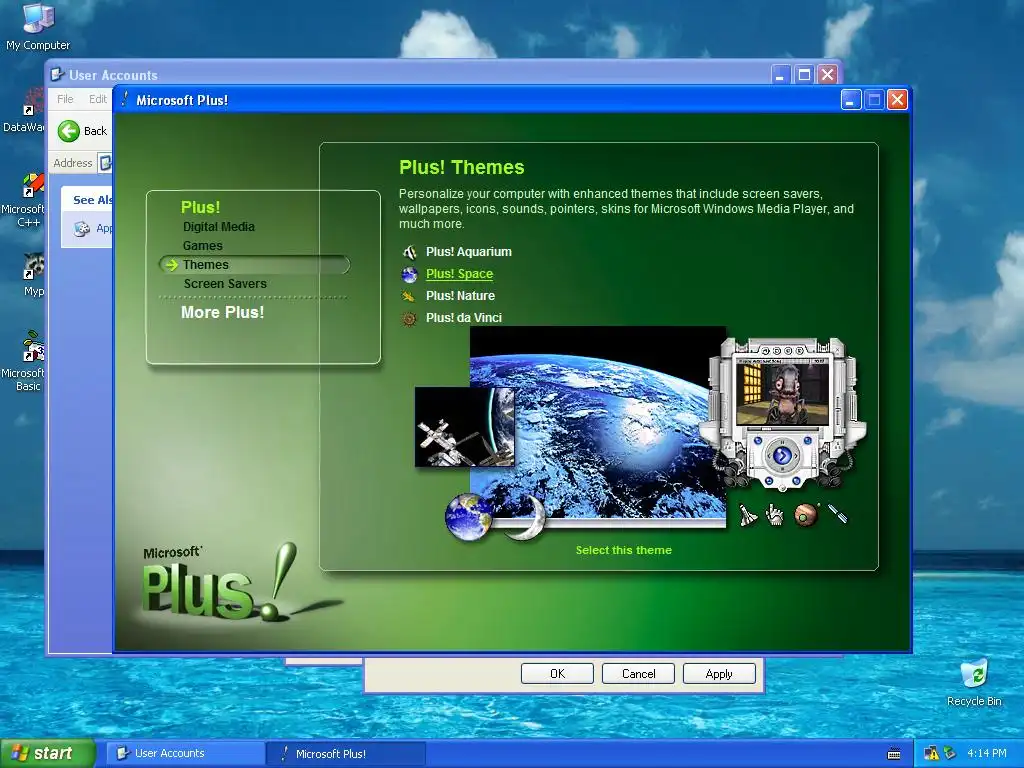Click the raccoon desktop shortcut icon
Screen dimensions: 1024x768
pyautogui.click(x=32, y=267)
